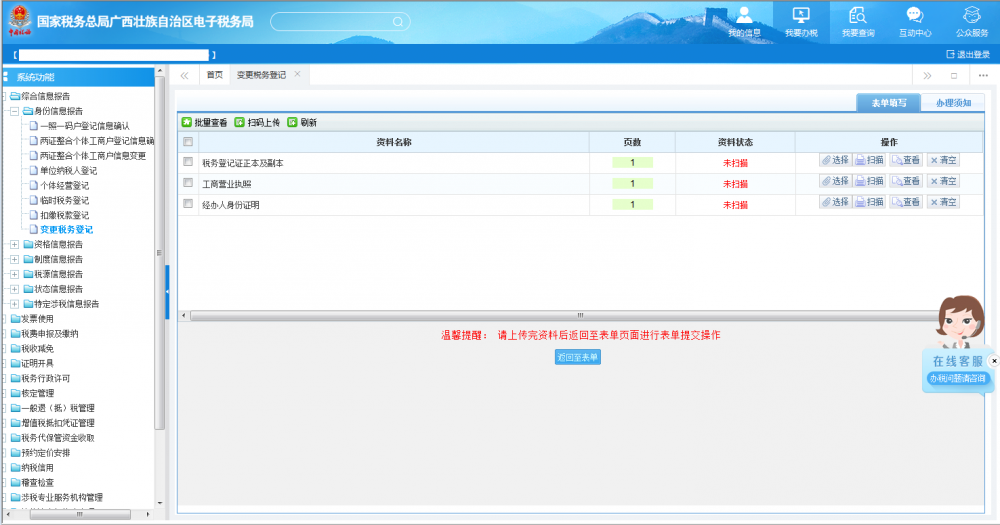
Task: Click the search magnifier icon
Action: pos(397,21)
